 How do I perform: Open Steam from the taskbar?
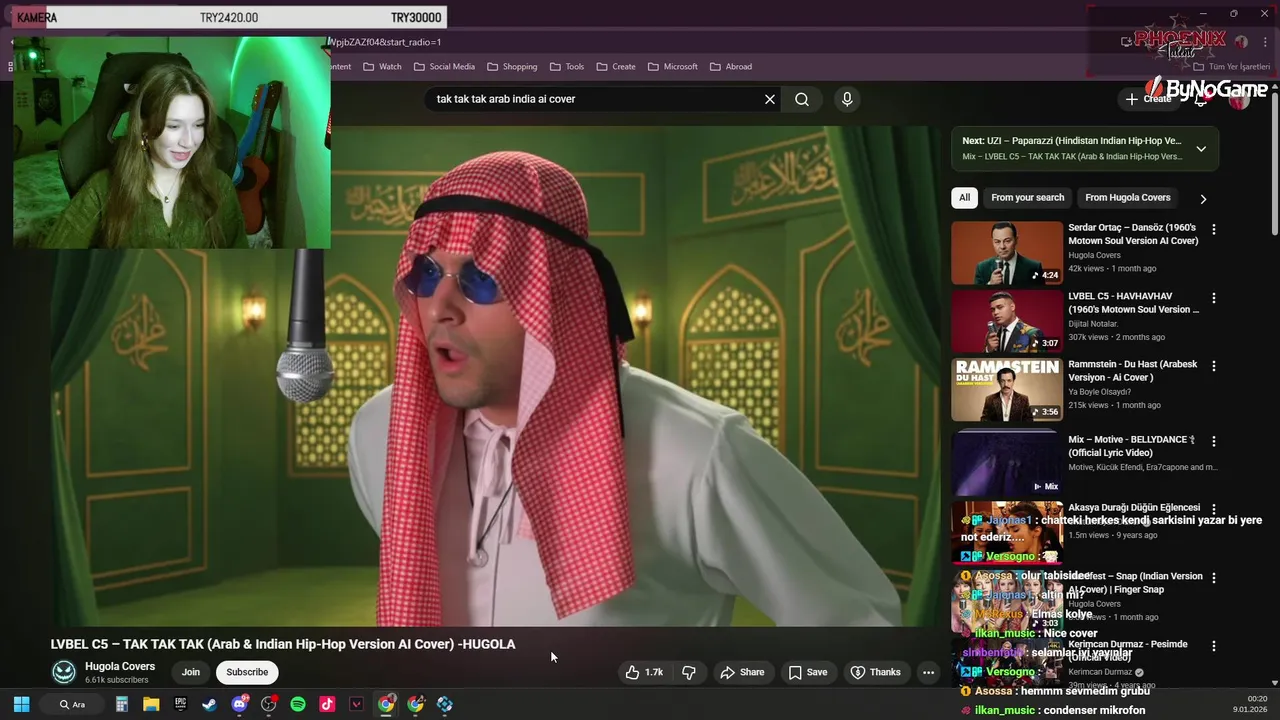point(209,704)
